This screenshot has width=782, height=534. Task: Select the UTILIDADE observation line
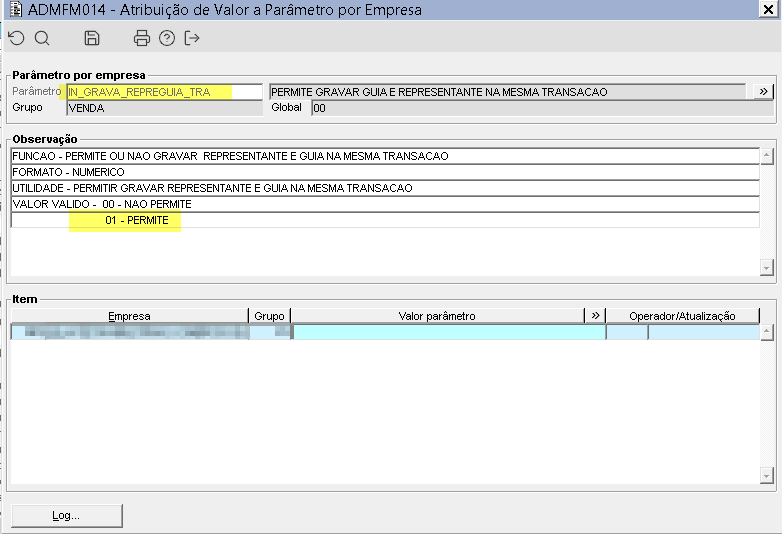coord(385,188)
